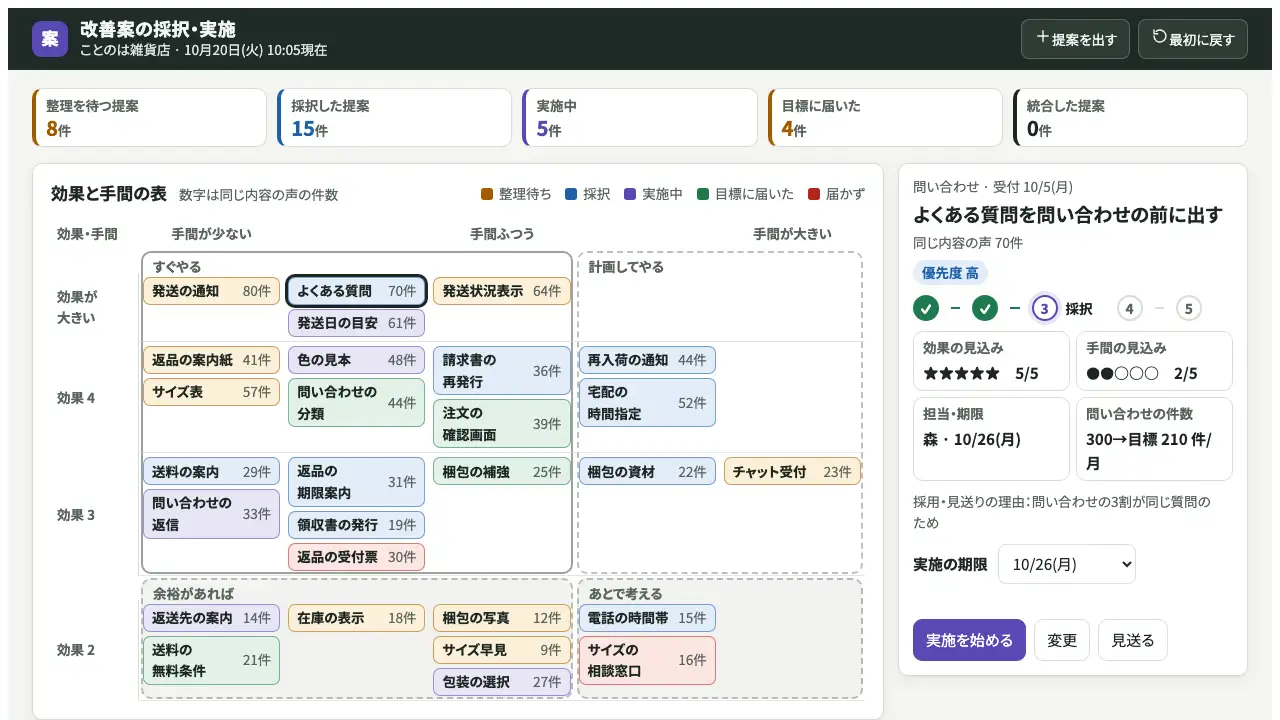Click the 効果 4 row label

[76, 398]
